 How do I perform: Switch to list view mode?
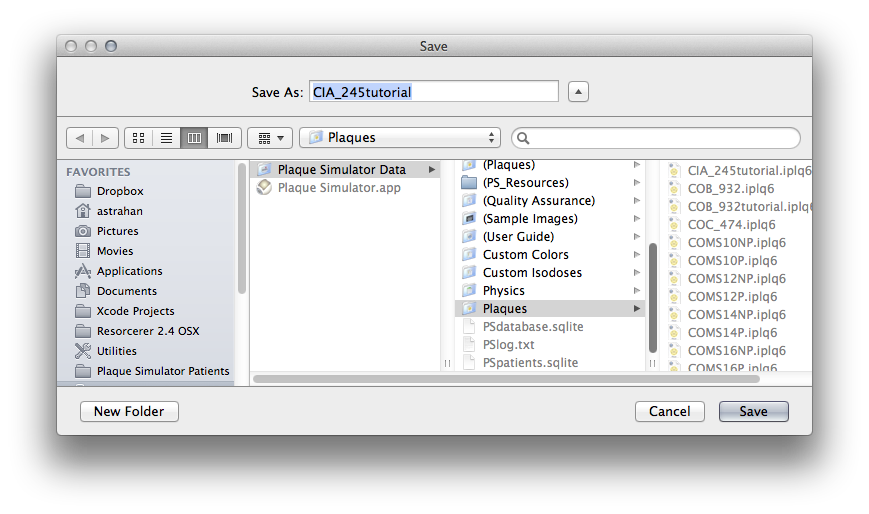coord(167,138)
